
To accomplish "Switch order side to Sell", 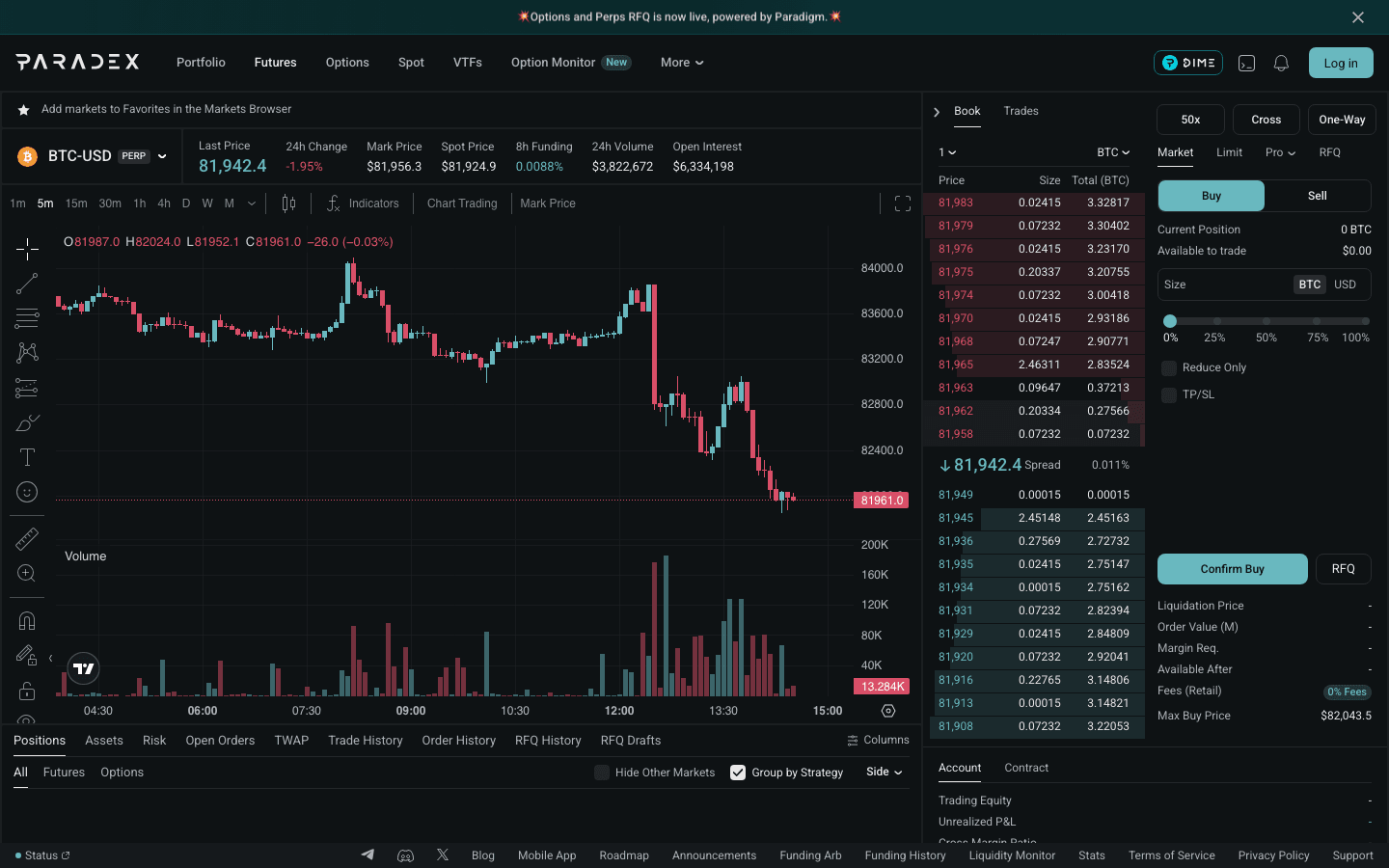I will 1318,196.
